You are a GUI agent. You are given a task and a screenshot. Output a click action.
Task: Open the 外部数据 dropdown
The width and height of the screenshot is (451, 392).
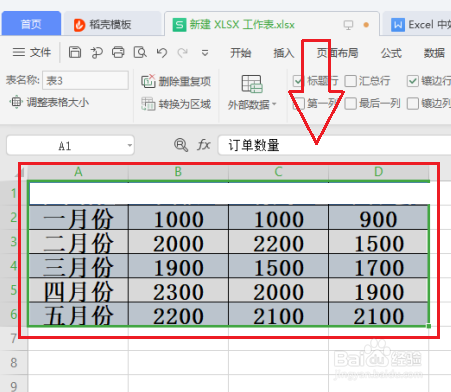(252, 92)
